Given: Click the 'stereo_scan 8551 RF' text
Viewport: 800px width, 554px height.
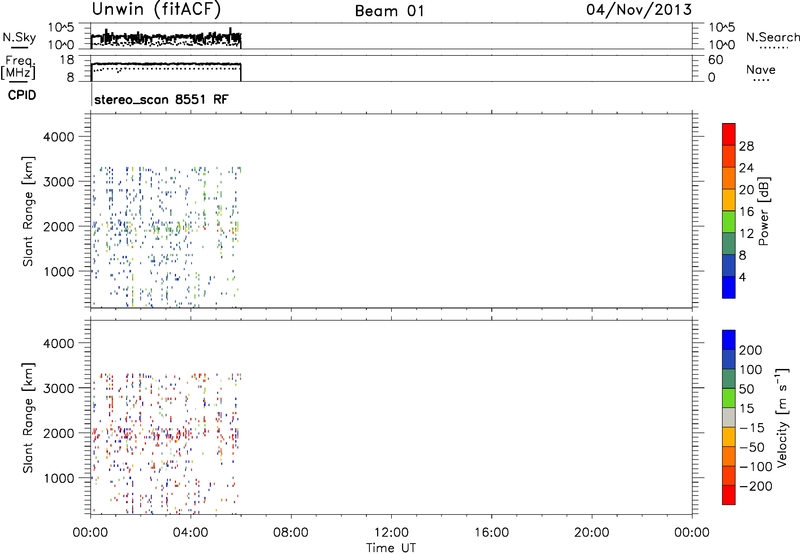Looking at the screenshot, I should coord(161,99).
